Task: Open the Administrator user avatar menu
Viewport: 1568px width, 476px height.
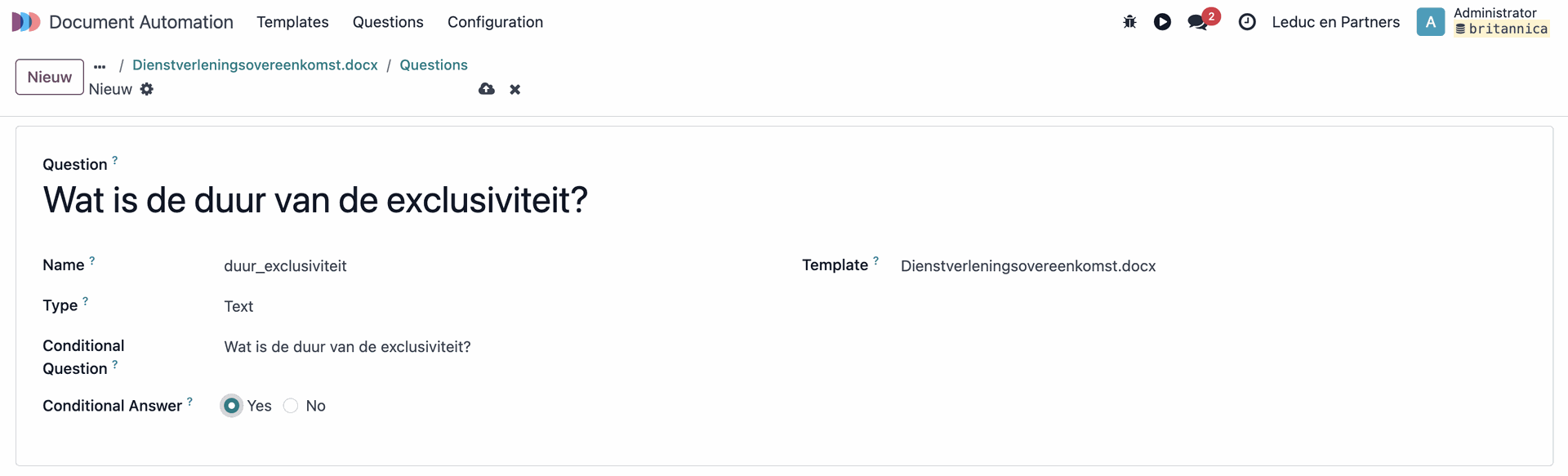Action: pos(1430,22)
